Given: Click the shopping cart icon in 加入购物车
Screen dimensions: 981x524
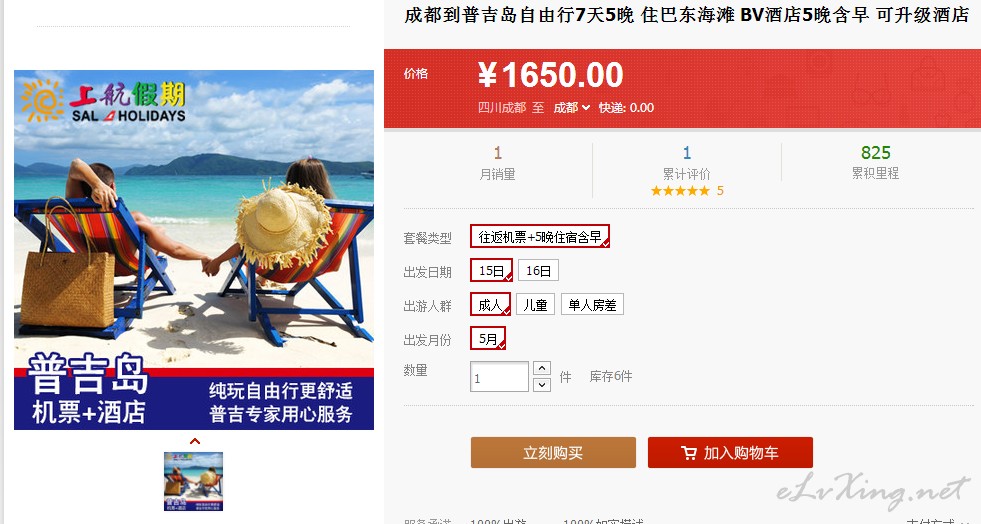Looking at the screenshot, I should click(689, 453).
